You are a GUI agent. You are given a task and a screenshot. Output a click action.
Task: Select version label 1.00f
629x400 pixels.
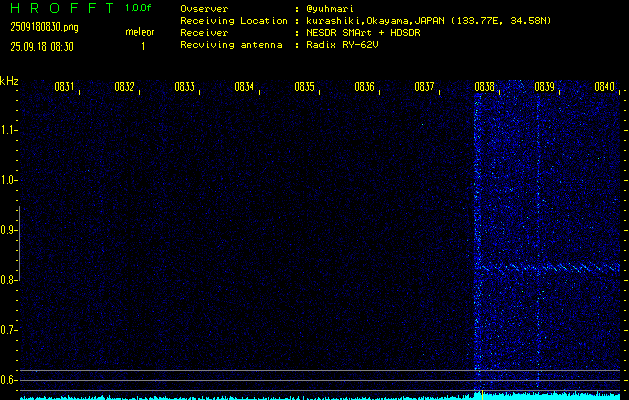[138, 8]
